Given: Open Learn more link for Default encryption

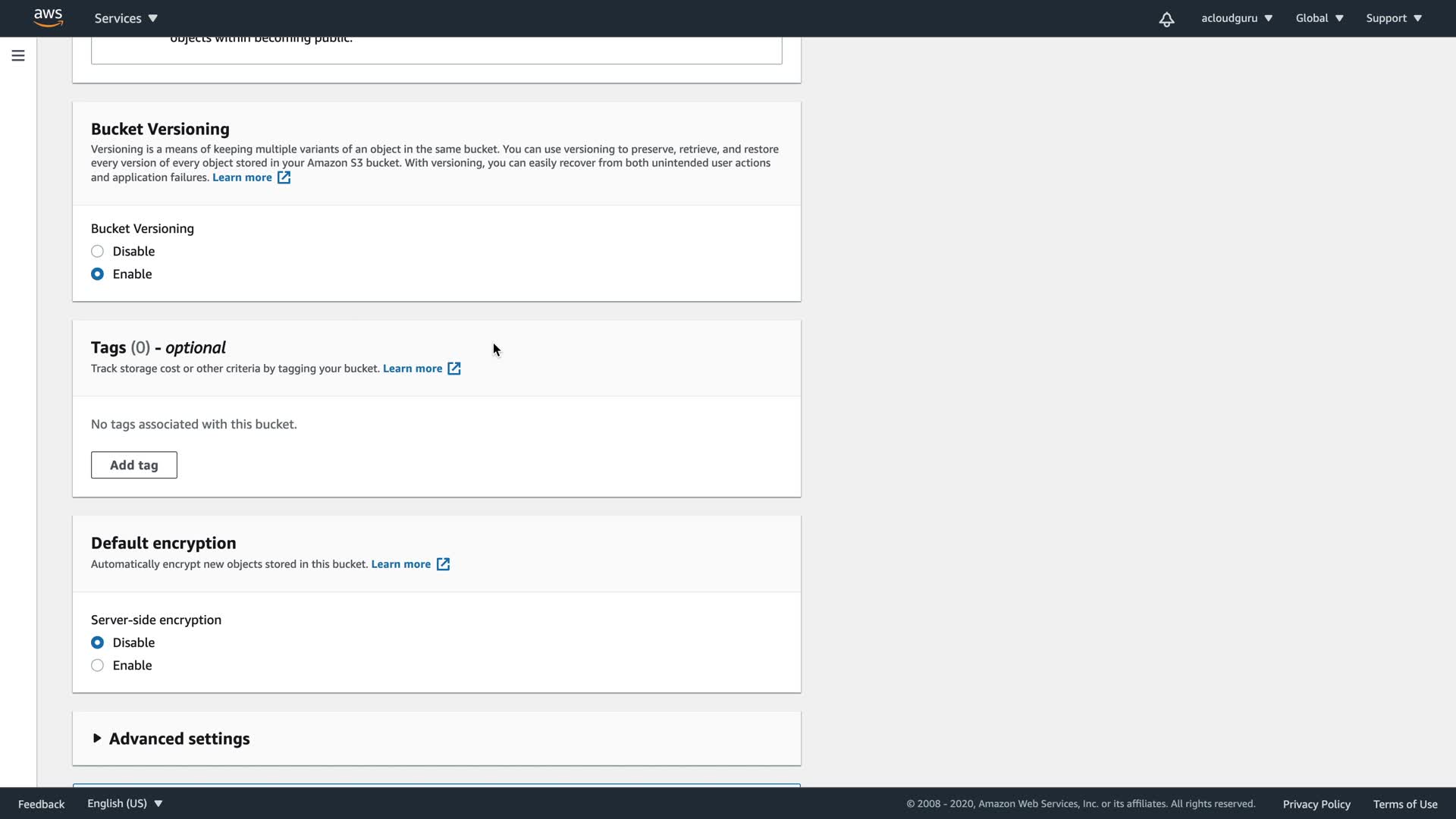Looking at the screenshot, I should point(400,564).
